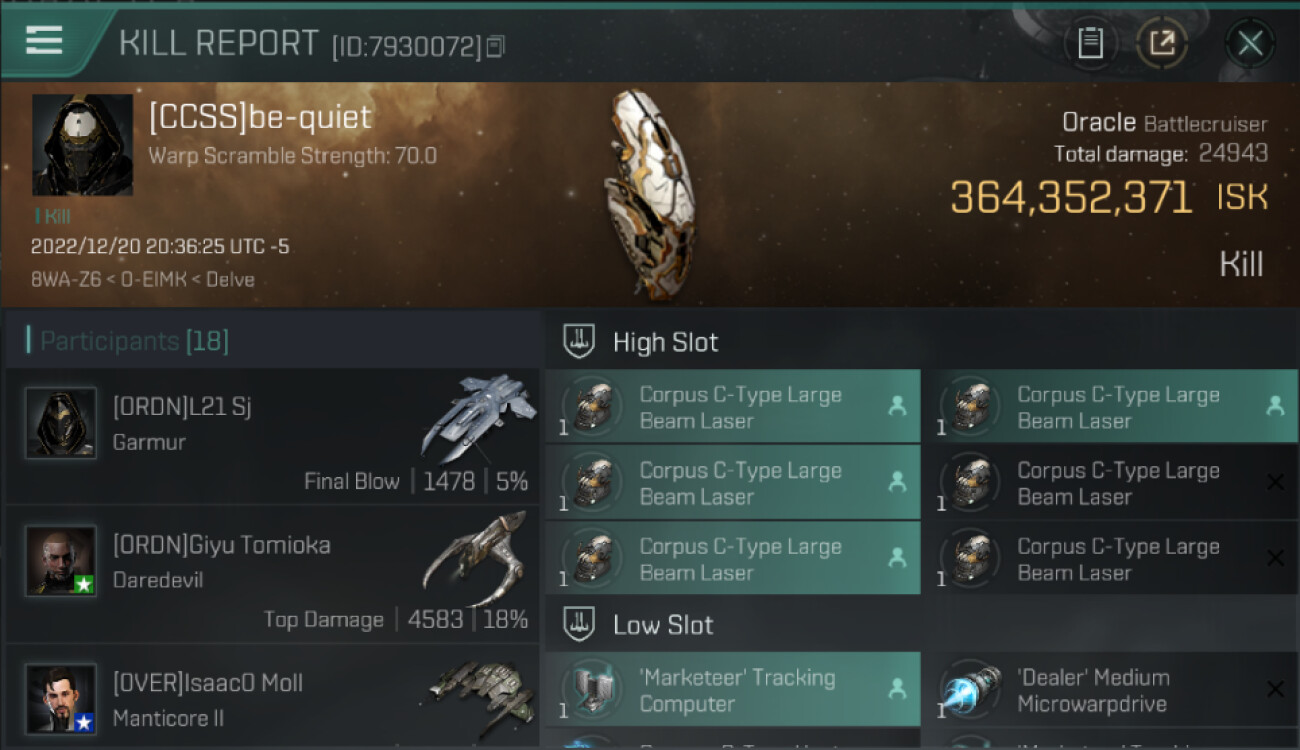Open the Participants [18] header
Screen dimensions: 1300x750
pyautogui.click(x=134, y=342)
